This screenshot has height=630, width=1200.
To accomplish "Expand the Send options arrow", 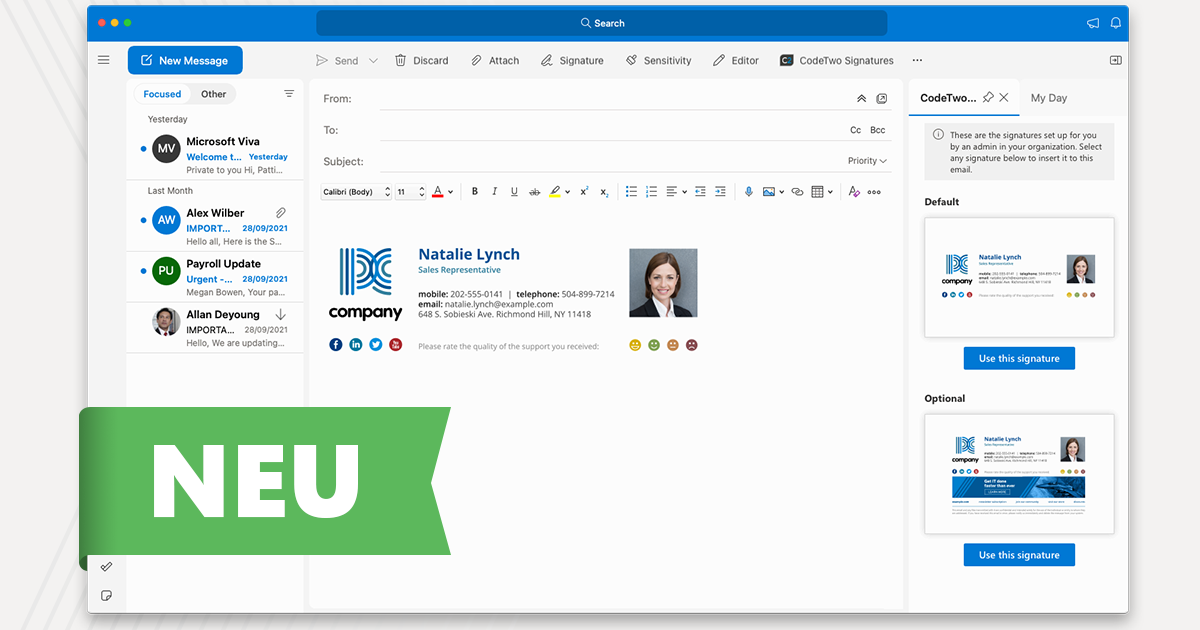I will pyautogui.click(x=373, y=60).
